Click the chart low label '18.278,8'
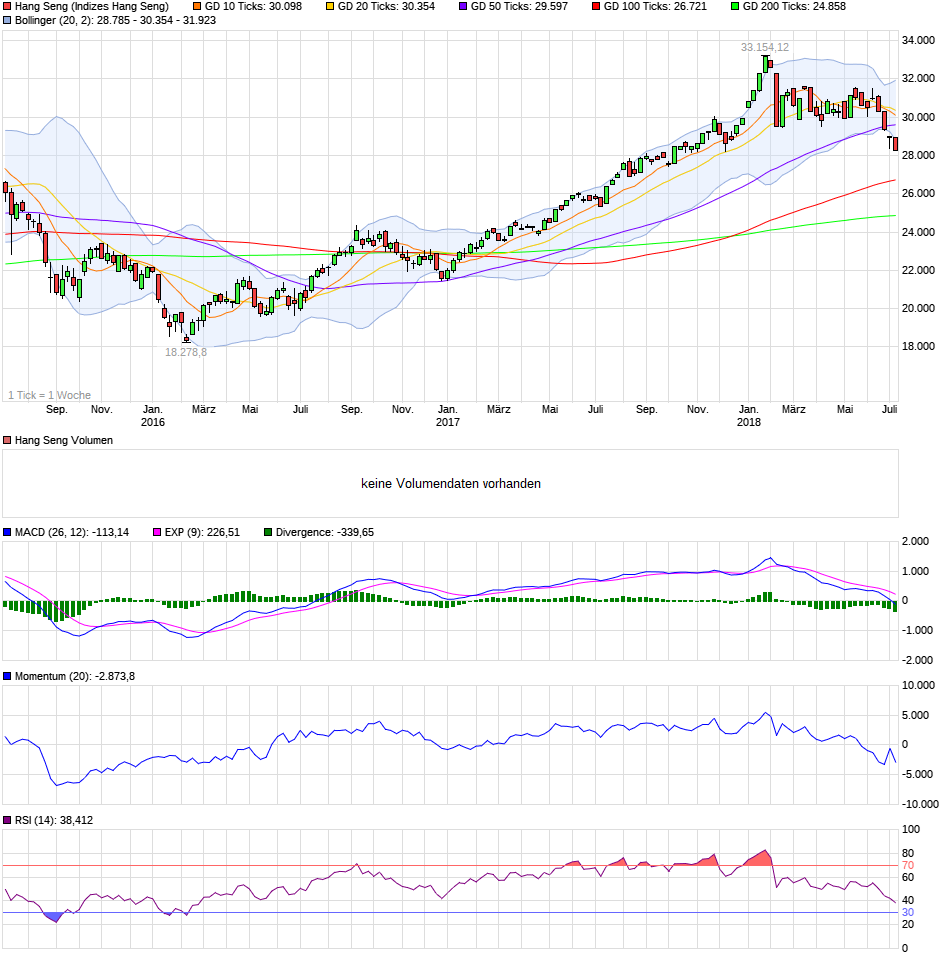Image resolution: width=940 pixels, height=958 pixels. click(186, 353)
